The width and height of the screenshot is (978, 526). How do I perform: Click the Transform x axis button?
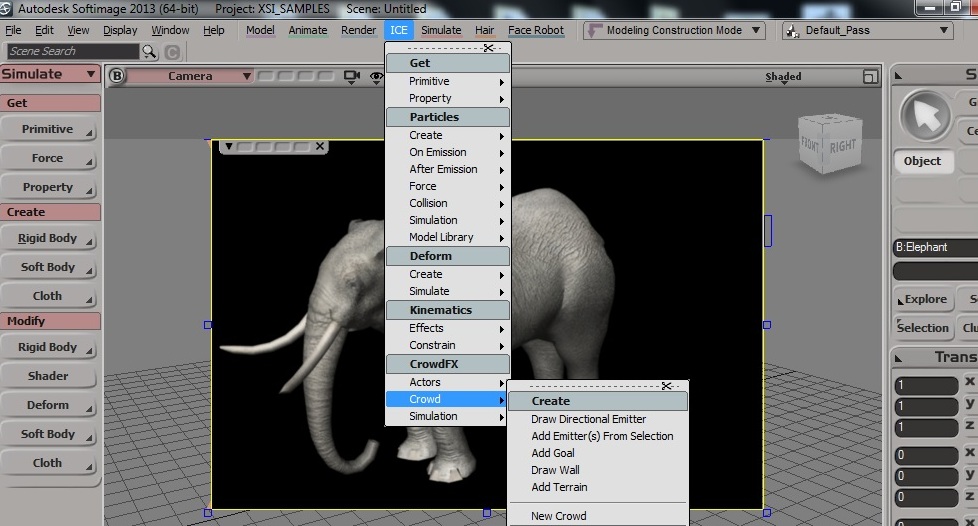tap(970, 381)
